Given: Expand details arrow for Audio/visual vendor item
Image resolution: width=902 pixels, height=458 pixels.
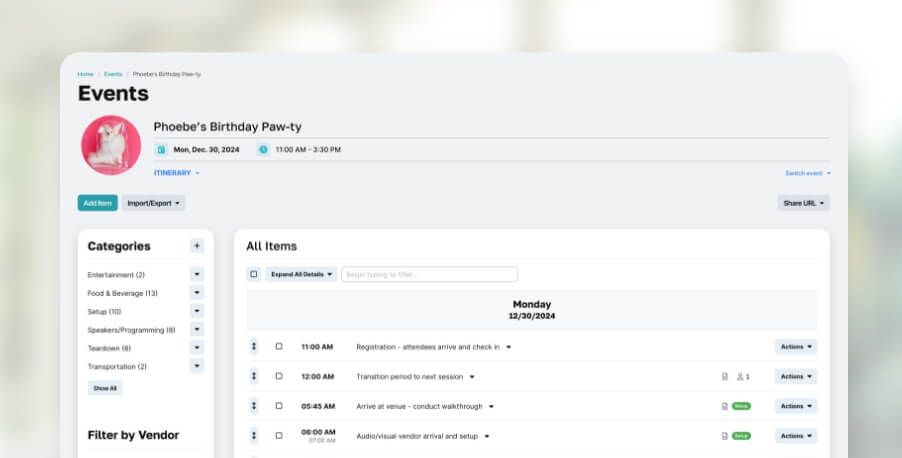Looking at the screenshot, I should click(x=487, y=436).
